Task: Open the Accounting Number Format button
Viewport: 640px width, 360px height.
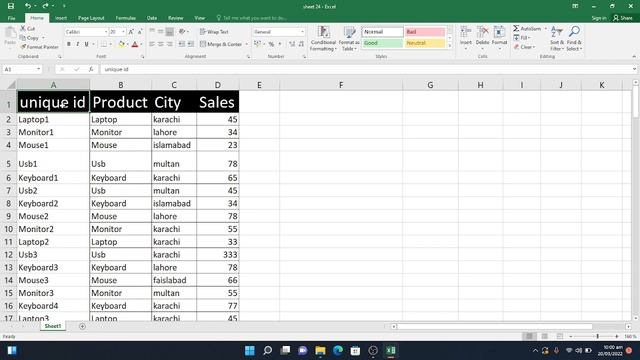Action: [x=257, y=44]
